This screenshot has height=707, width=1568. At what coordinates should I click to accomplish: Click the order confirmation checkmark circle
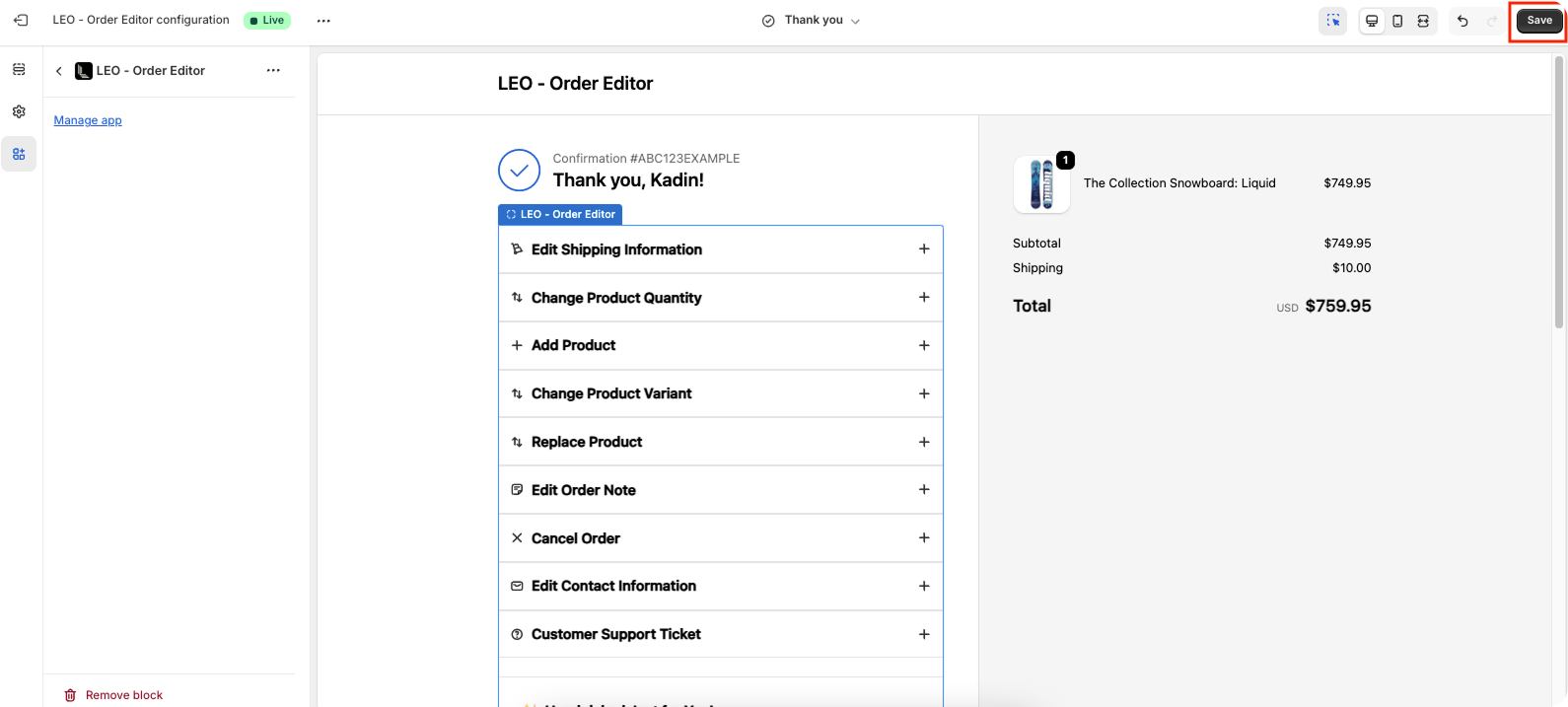(x=520, y=171)
